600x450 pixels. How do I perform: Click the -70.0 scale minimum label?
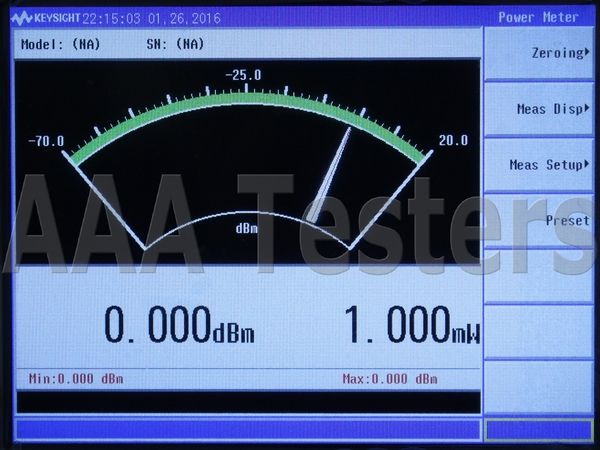click(x=46, y=141)
